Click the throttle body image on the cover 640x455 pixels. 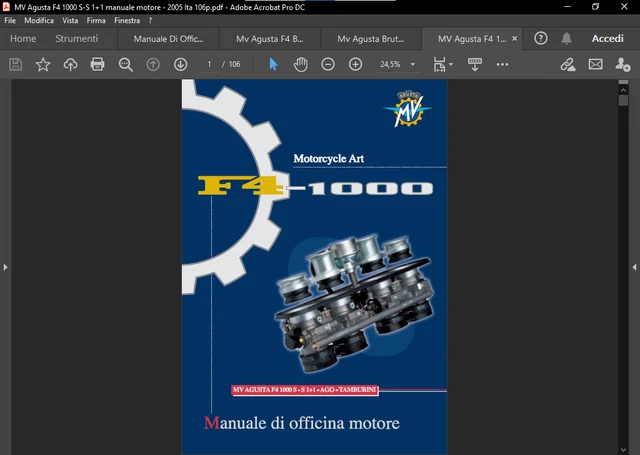coord(354,303)
